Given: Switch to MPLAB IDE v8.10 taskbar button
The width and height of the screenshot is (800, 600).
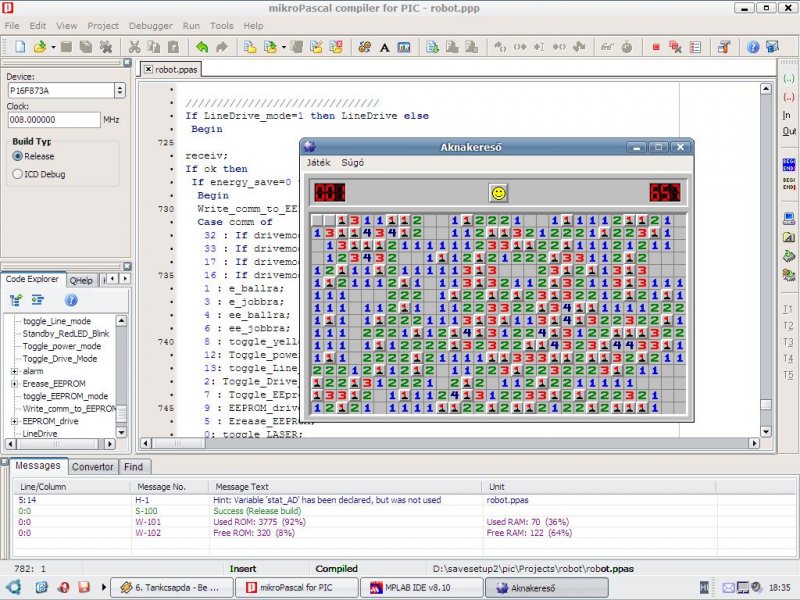Looking at the screenshot, I should click(421, 588).
